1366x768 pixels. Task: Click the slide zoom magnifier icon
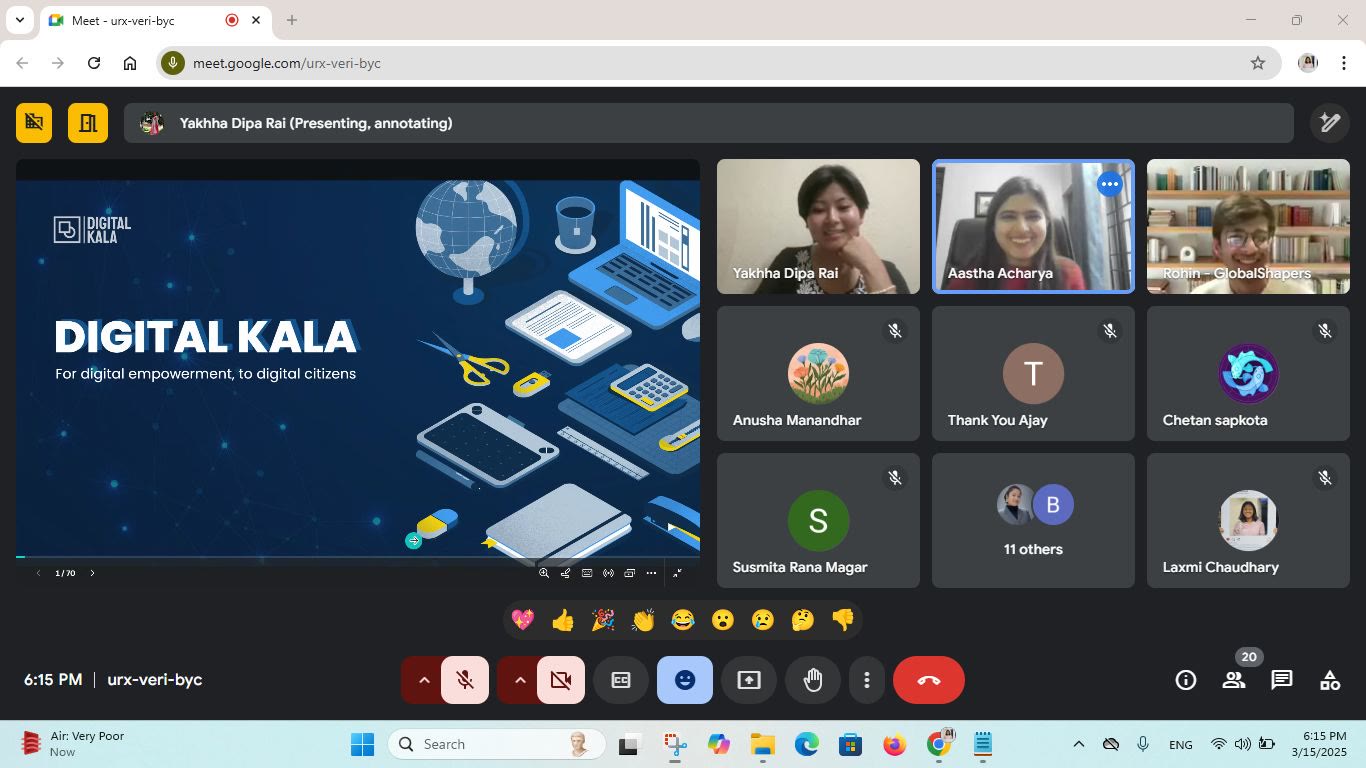544,573
